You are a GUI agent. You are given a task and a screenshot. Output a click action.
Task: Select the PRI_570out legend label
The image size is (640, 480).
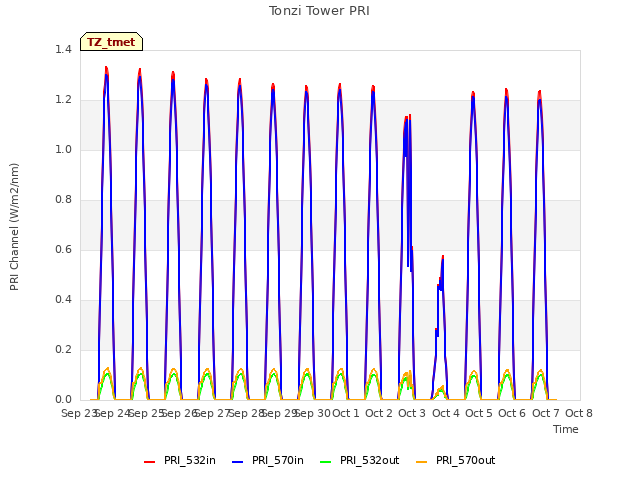[465, 460]
